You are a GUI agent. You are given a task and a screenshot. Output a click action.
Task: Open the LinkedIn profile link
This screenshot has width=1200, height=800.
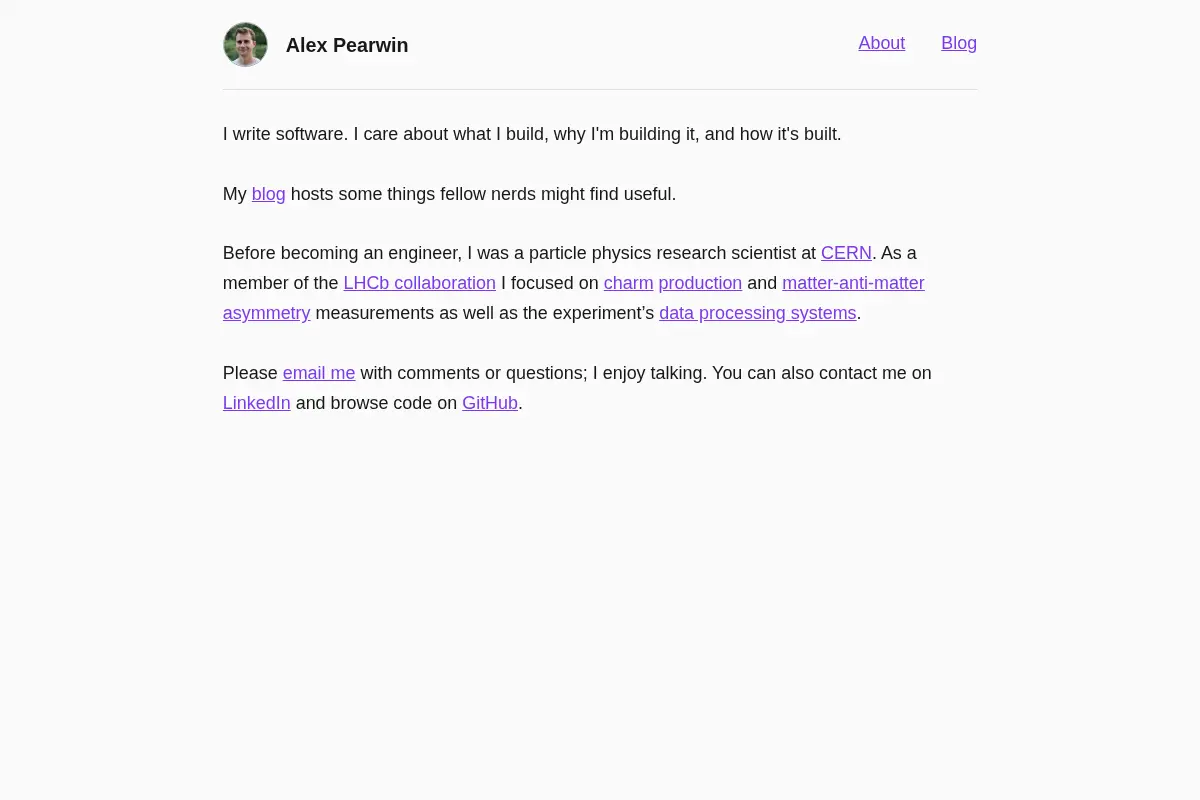[257, 403]
